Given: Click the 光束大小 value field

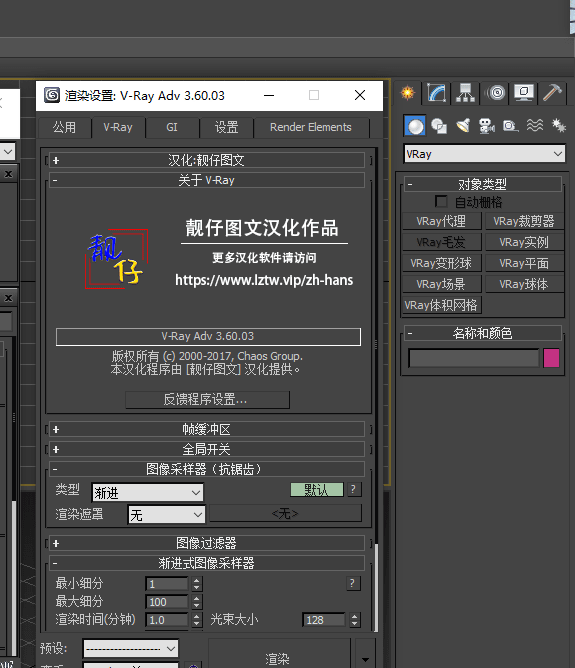Looking at the screenshot, I should click(x=323, y=619).
